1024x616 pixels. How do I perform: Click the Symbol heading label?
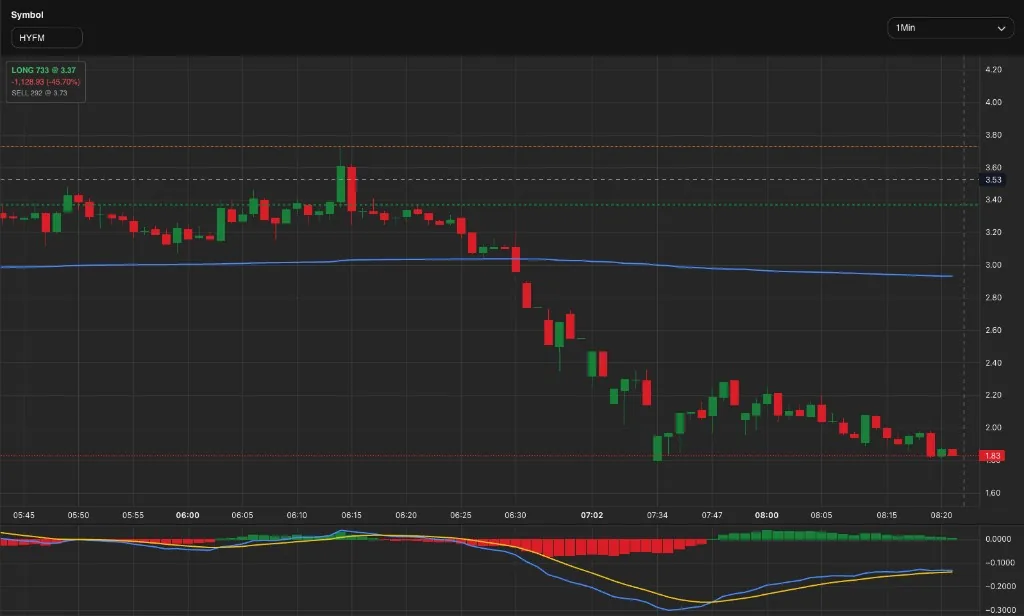[27, 15]
